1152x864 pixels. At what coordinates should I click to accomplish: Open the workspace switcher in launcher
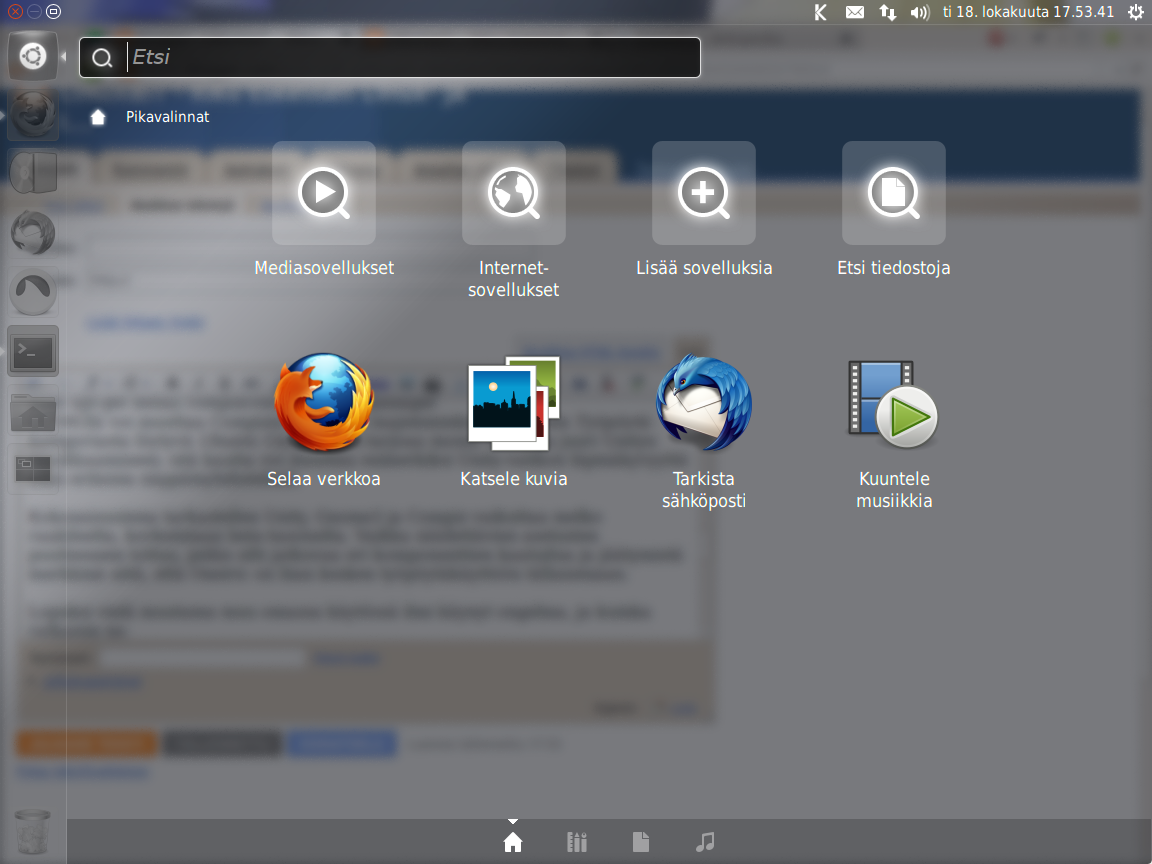[x=33, y=469]
